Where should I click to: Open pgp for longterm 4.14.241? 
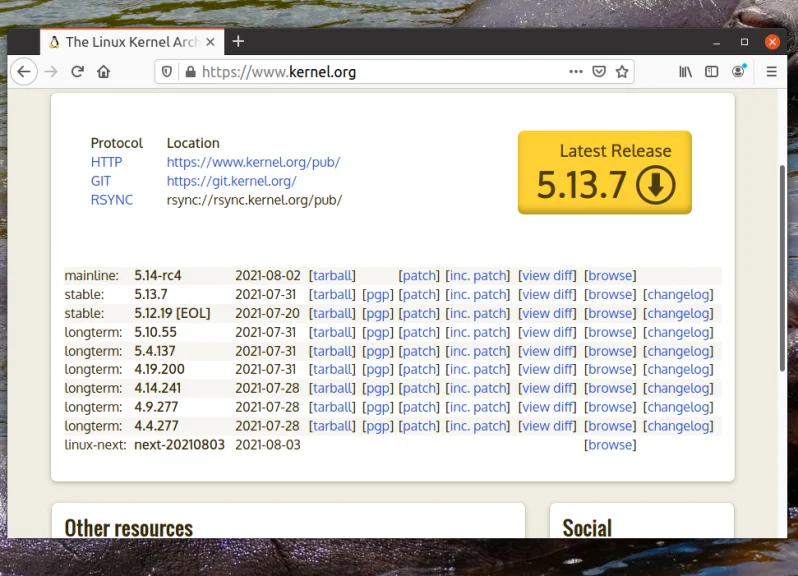378,388
